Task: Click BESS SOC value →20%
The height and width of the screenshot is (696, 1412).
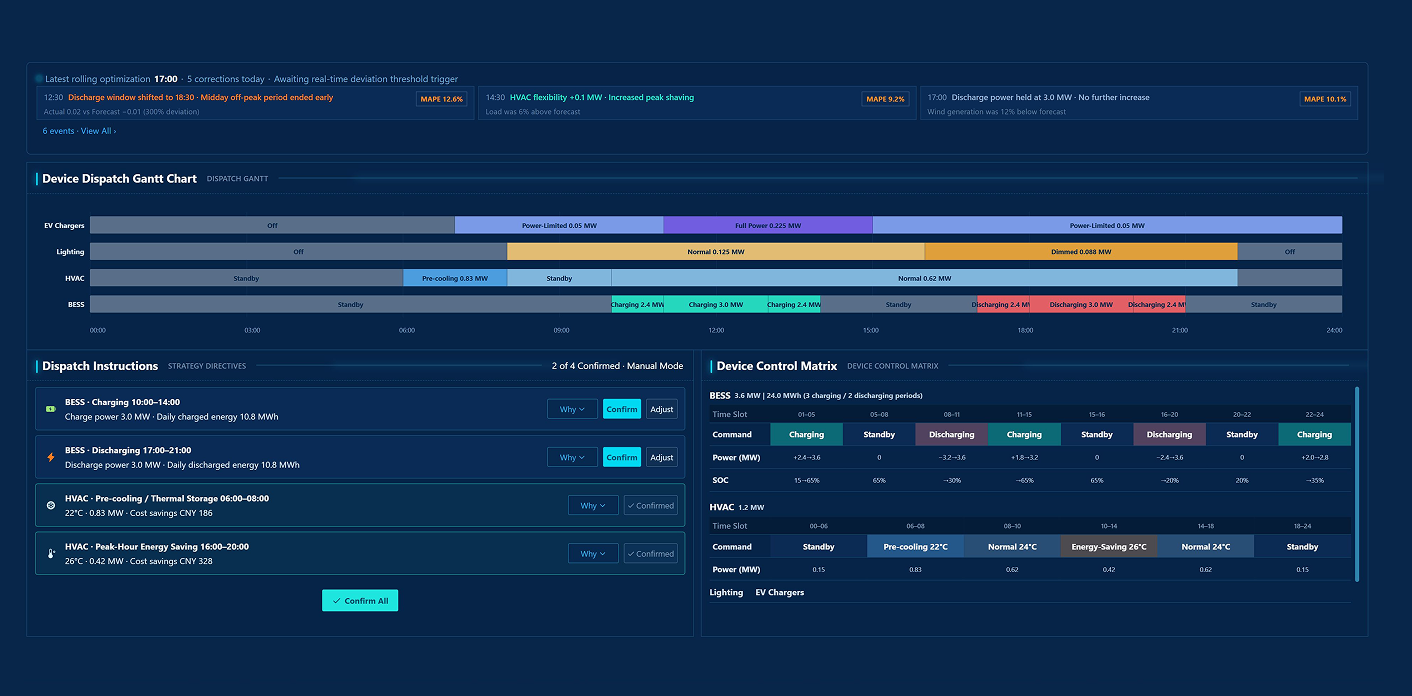Action: [1169, 480]
